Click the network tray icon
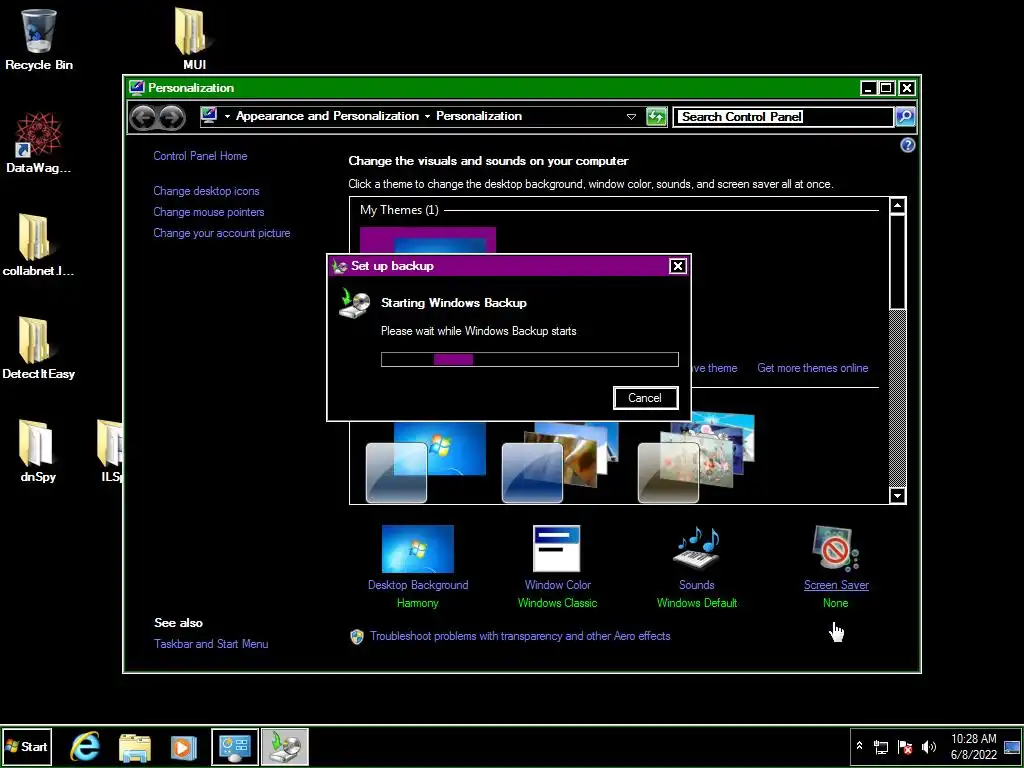Image resolution: width=1024 pixels, height=768 pixels. point(881,746)
